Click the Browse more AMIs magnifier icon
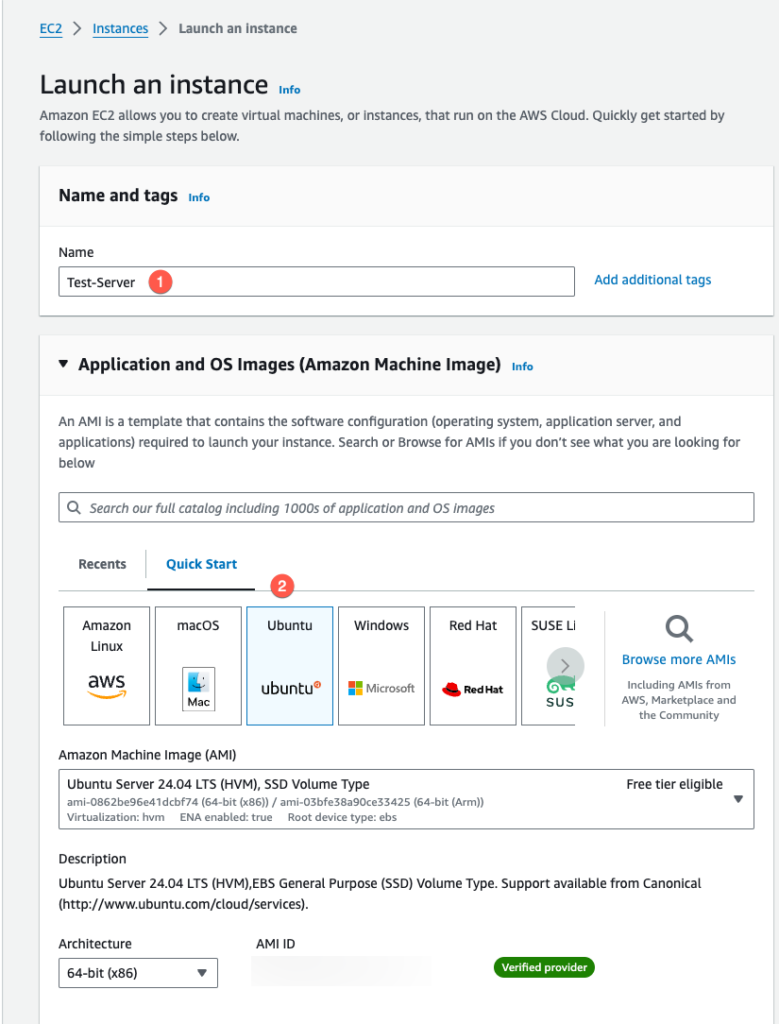The height and width of the screenshot is (1024, 779). point(679,628)
